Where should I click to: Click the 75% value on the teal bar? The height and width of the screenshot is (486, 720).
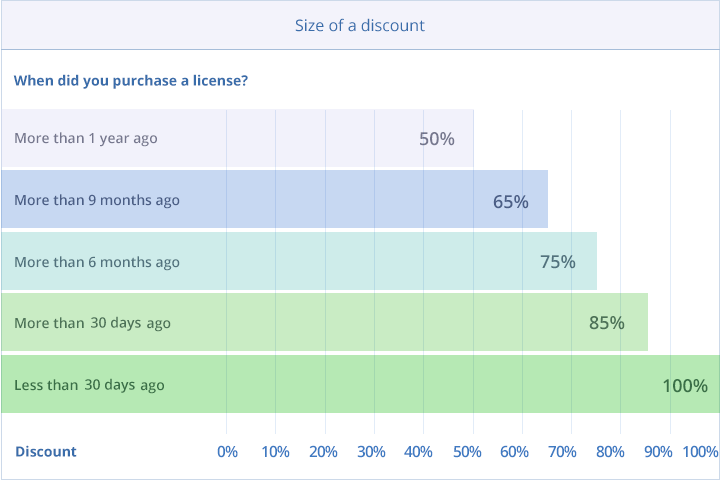pos(558,262)
